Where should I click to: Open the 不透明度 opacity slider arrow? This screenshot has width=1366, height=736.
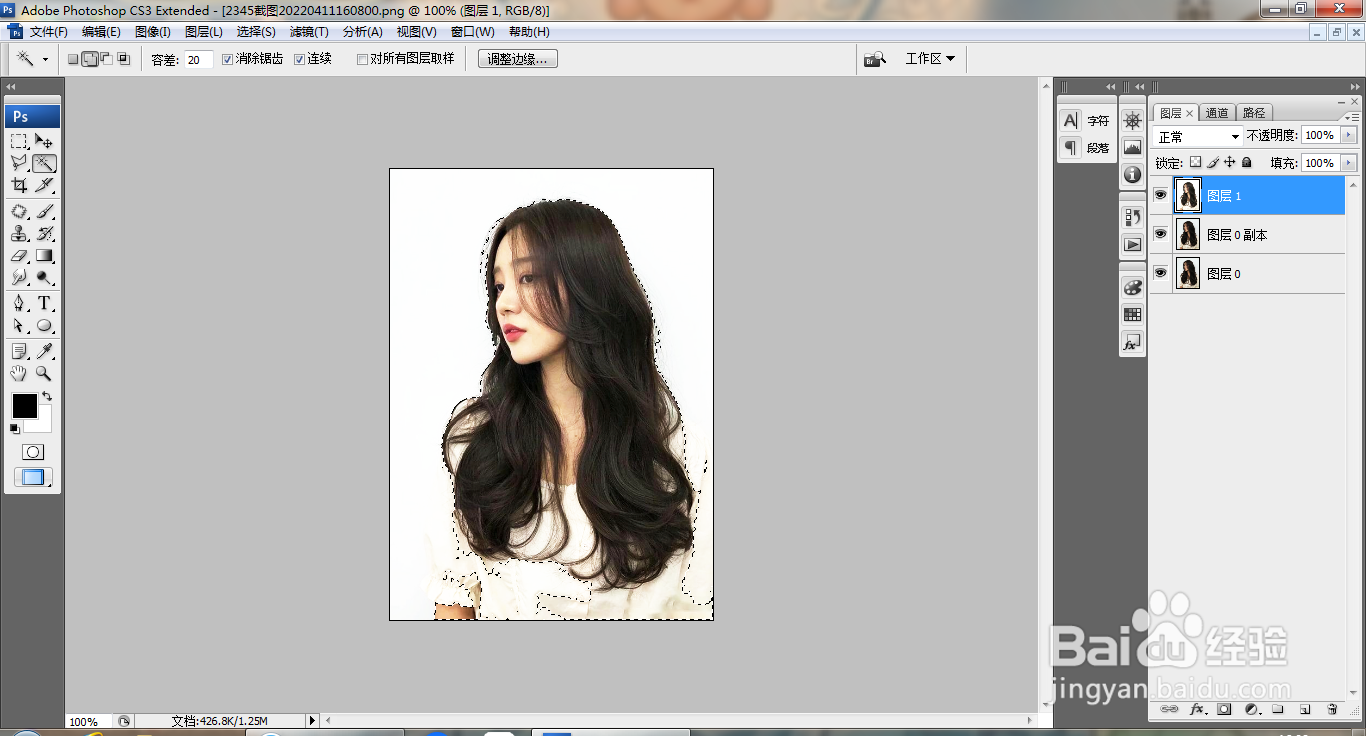click(x=1349, y=135)
